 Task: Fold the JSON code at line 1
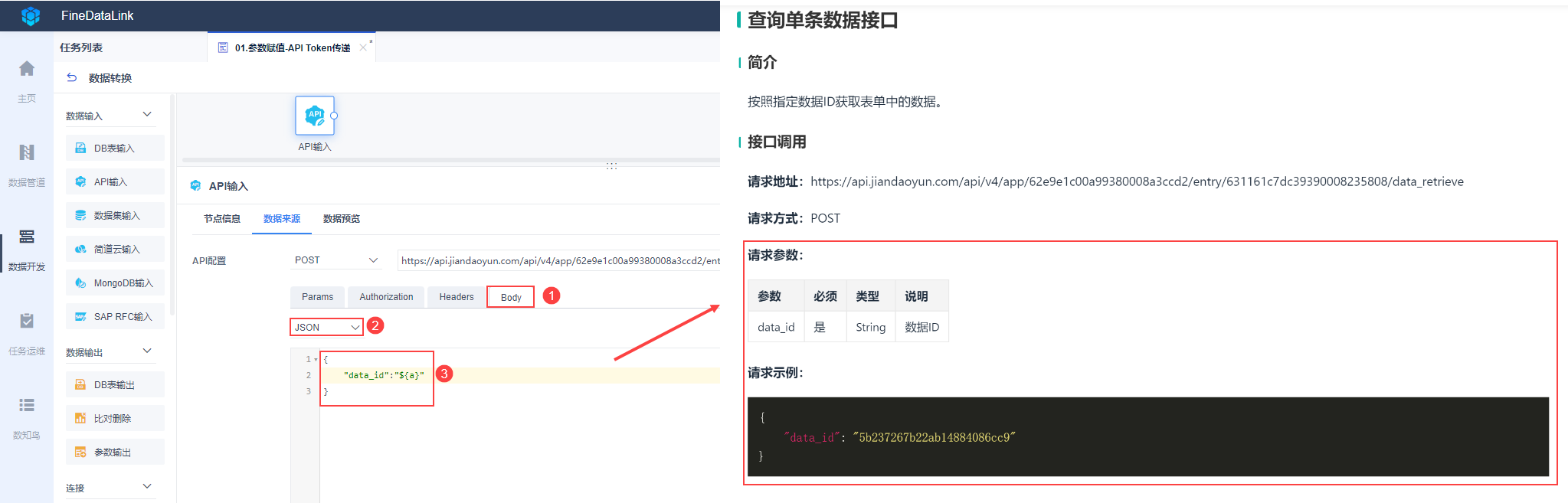316,359
